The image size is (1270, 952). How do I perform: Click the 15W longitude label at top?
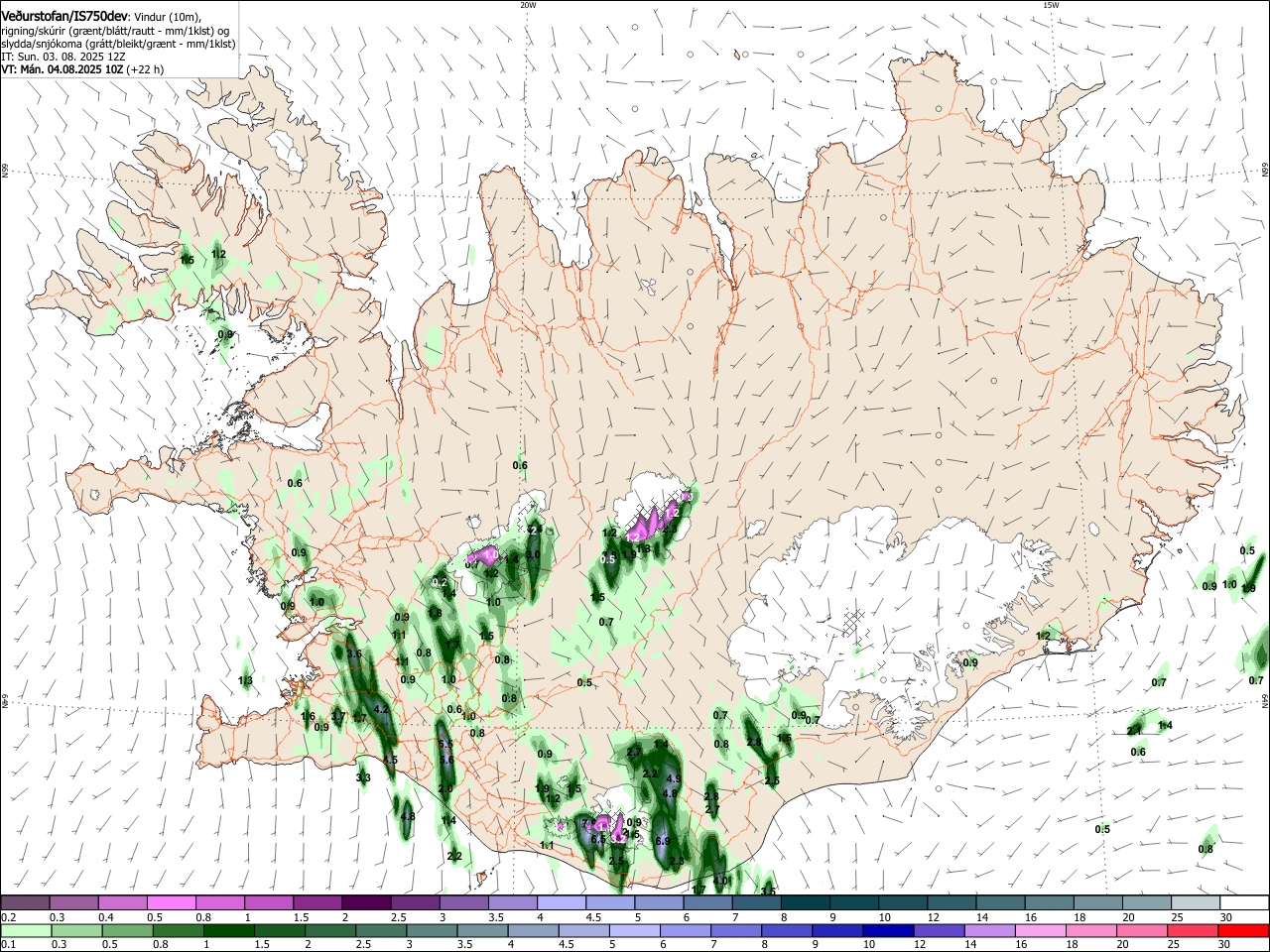pos(1051,5)
